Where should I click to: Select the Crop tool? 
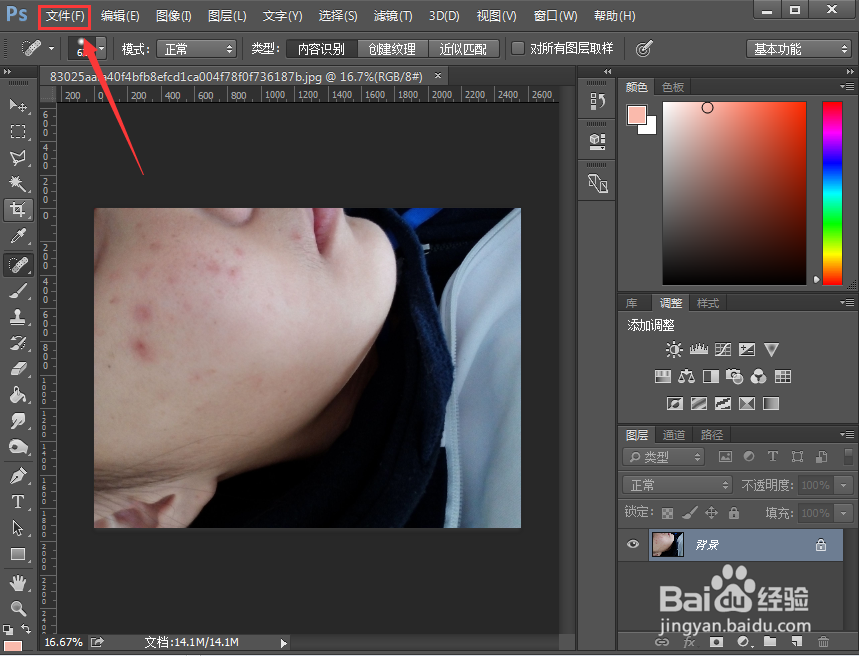18,209
